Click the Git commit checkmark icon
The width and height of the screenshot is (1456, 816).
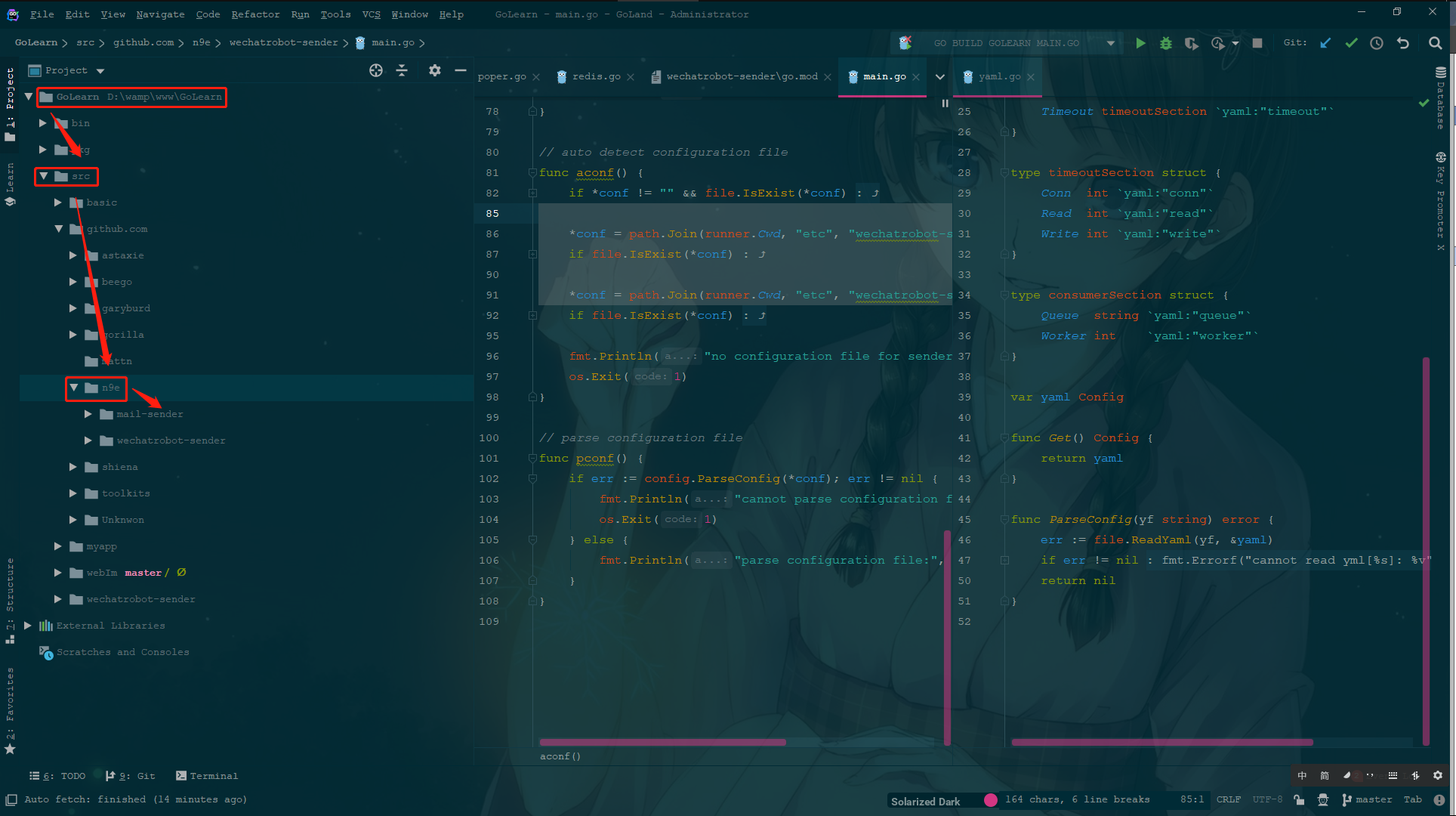[1351, 43]
